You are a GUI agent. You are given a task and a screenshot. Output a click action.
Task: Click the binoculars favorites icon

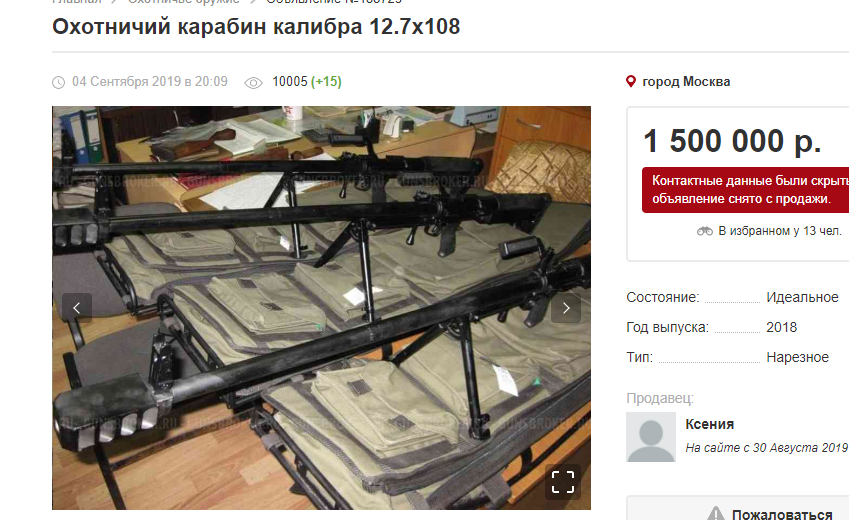coord(704,231)
